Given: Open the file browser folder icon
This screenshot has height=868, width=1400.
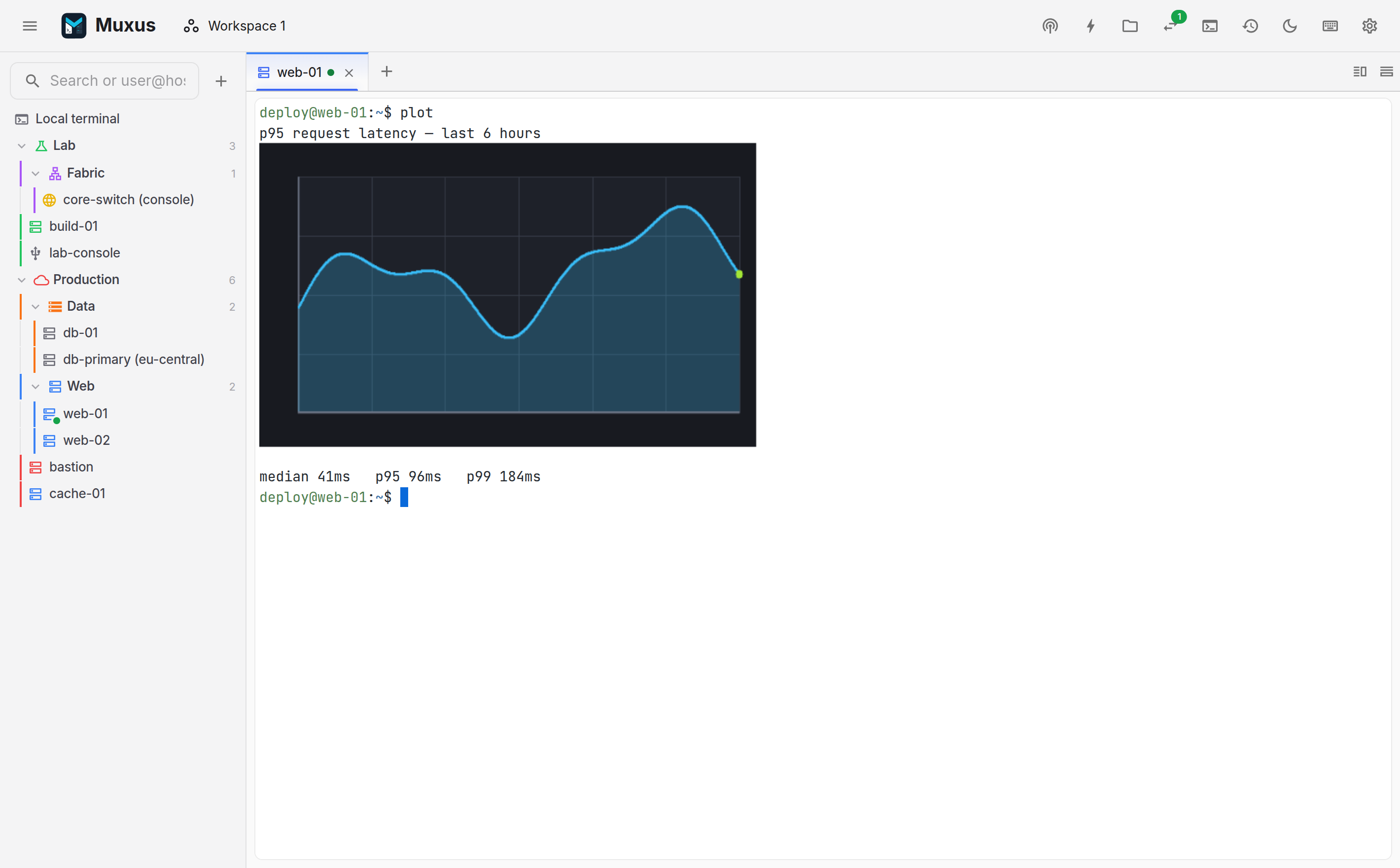Looking at the screenshot, I should 1130,26.
